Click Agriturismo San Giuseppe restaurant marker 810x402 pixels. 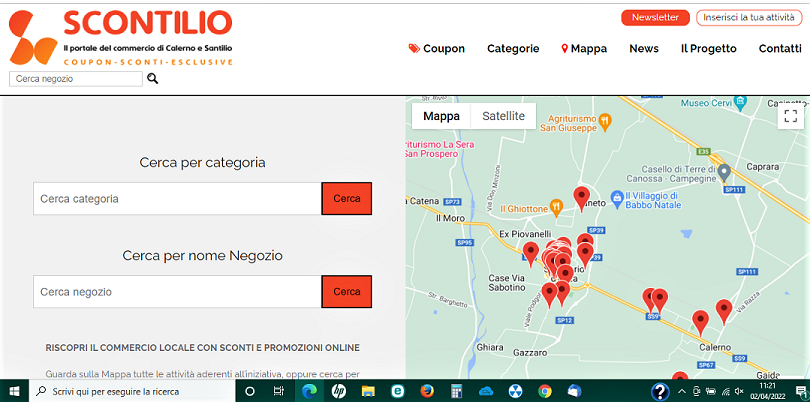click(605, 121)
